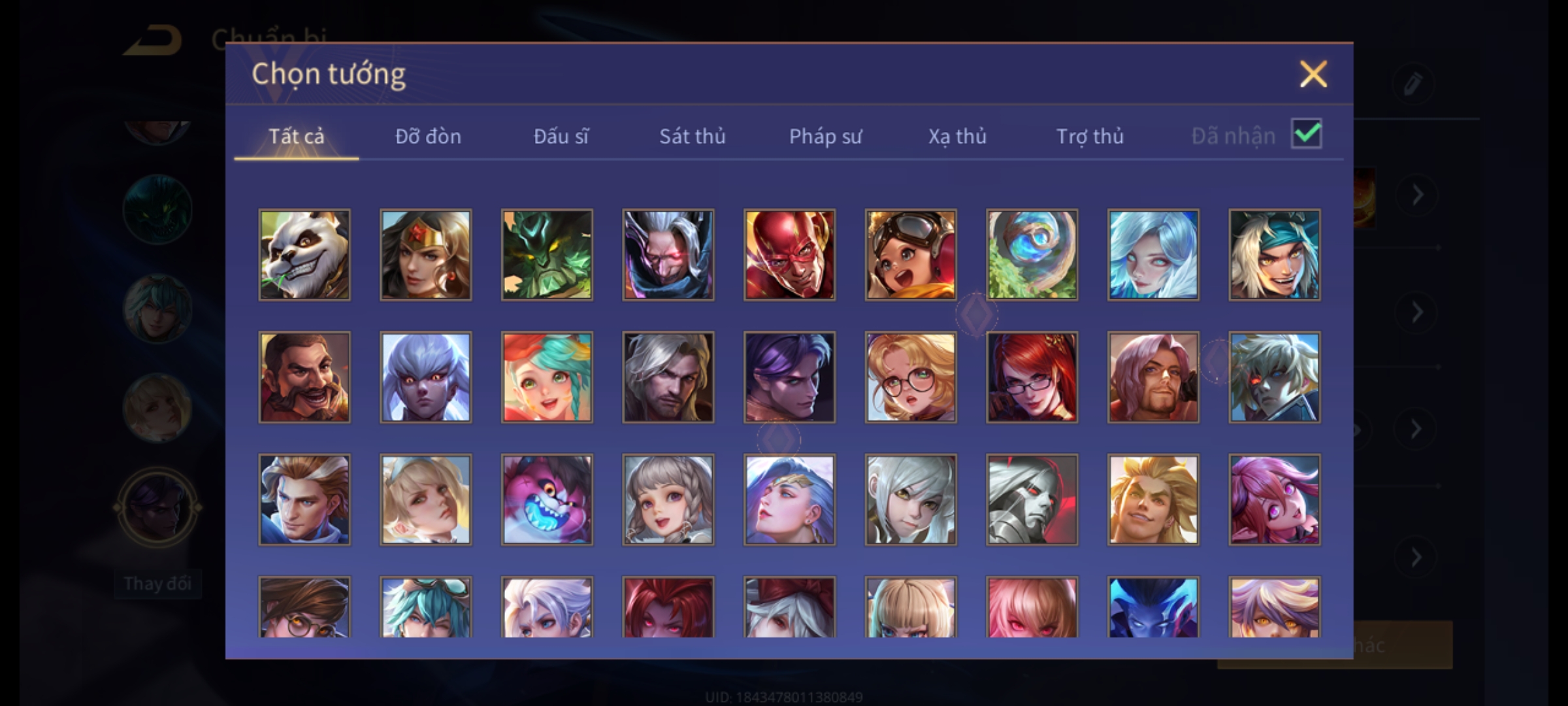Filter heroes by Xạ thủ
This screenshot has height=706, width=1568.
pyautogui.click(x=958, y=136)
